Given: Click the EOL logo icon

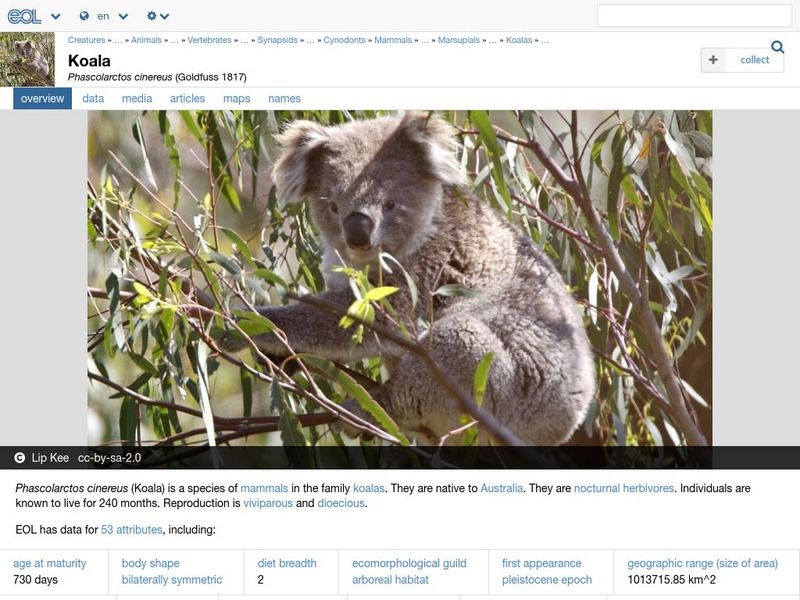Looking at the screenshot, I should pyautogui.click(x=24, y=15).
